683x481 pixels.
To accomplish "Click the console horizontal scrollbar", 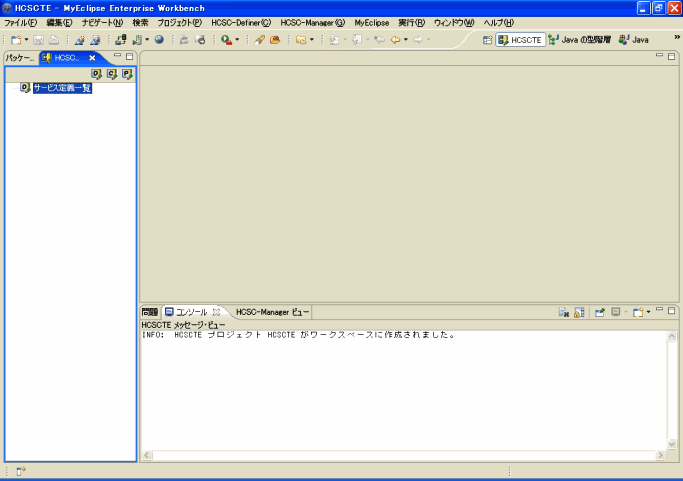I will (x=400, y=456).
